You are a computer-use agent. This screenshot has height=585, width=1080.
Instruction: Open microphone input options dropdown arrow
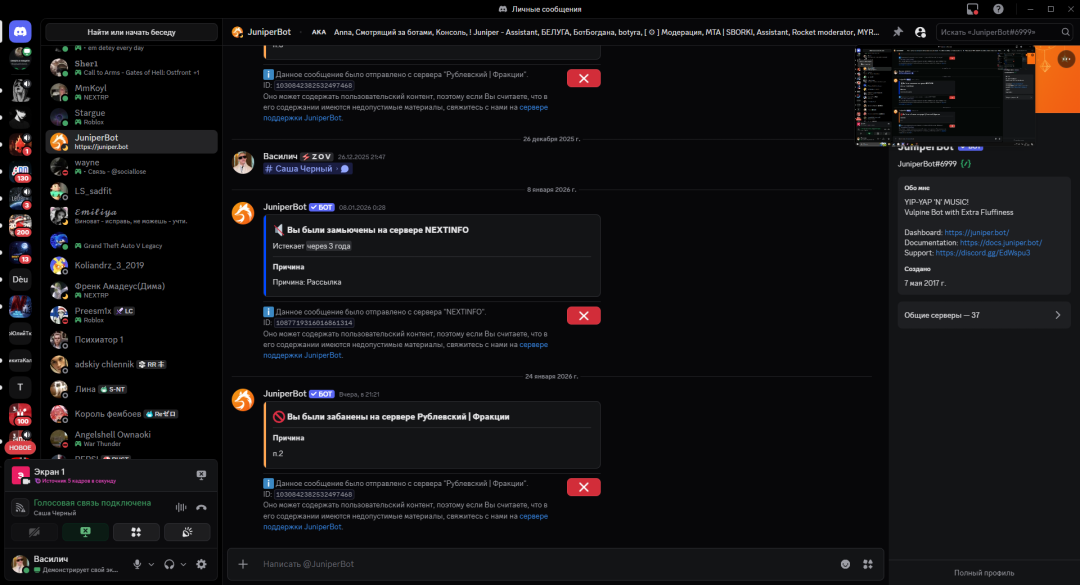coord(152,564)
